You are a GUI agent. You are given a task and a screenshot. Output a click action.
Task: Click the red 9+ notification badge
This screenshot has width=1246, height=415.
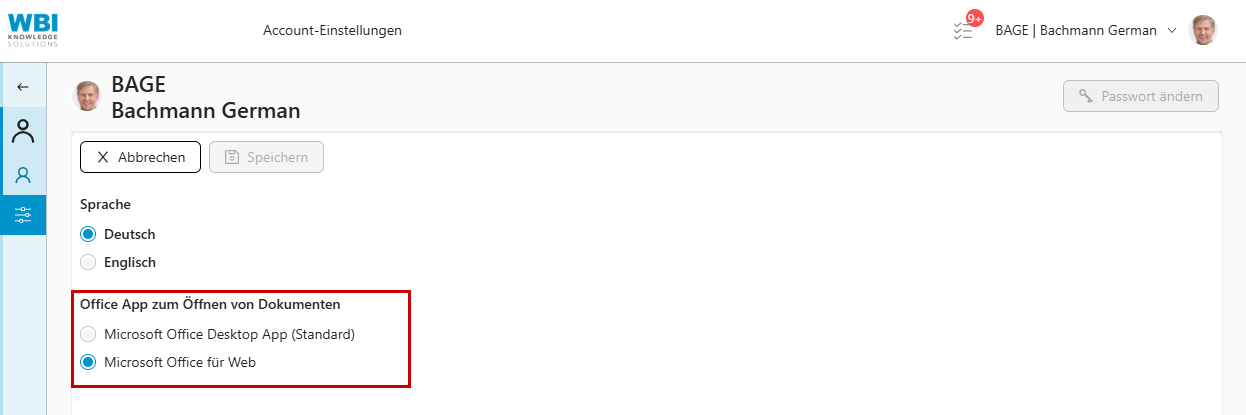974,18
